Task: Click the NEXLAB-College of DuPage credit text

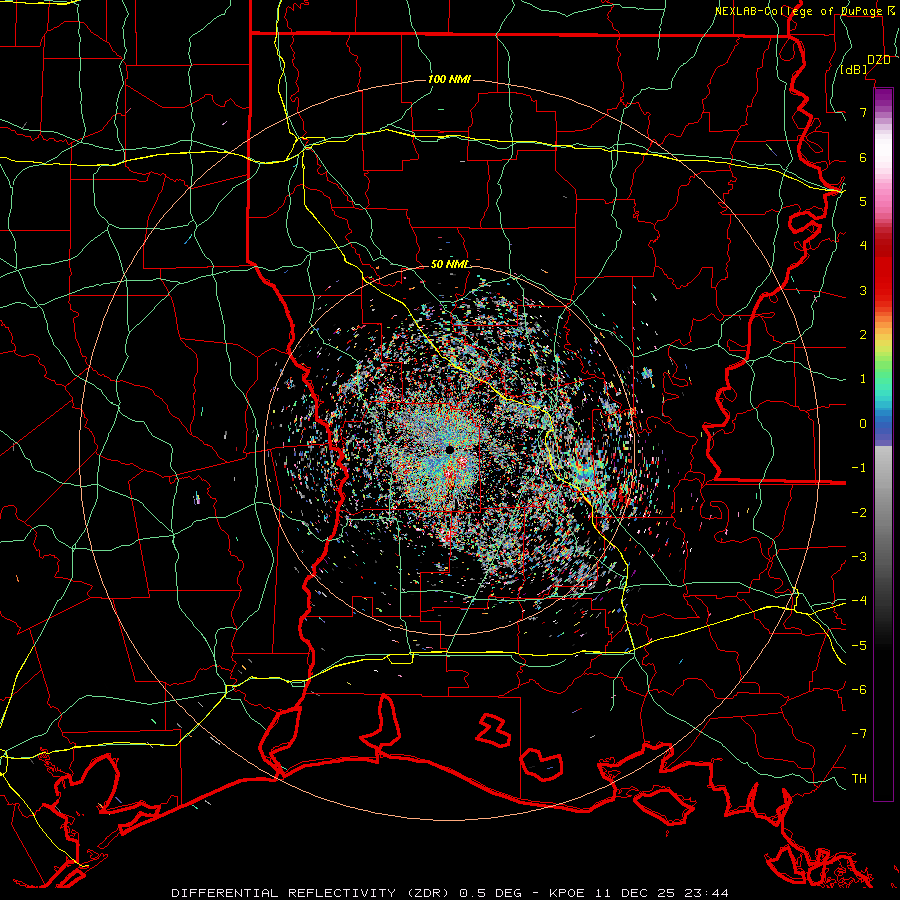Action: tap(798, 11)
